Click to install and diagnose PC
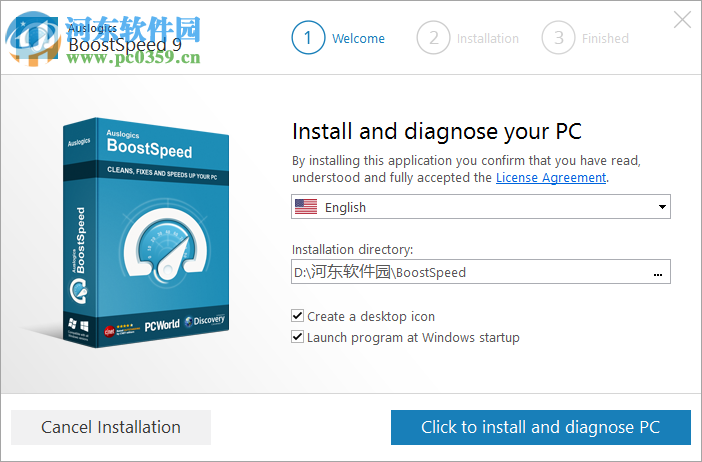The image size is (702, 462). coord(540,427)
